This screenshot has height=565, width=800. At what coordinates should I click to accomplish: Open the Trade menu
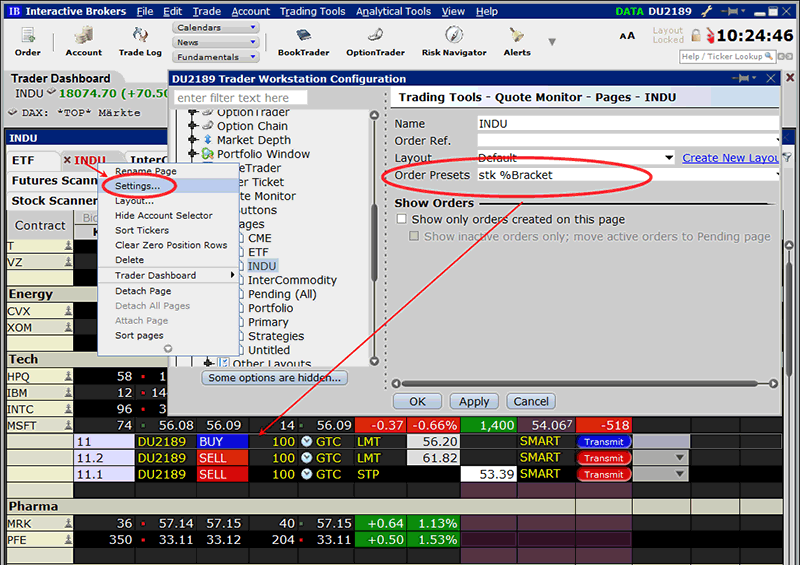pos(207,11)
